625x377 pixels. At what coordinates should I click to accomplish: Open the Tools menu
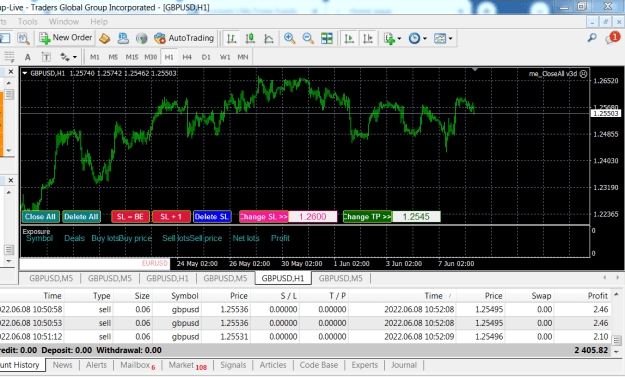pyautogui.click(x=28, y=22)
